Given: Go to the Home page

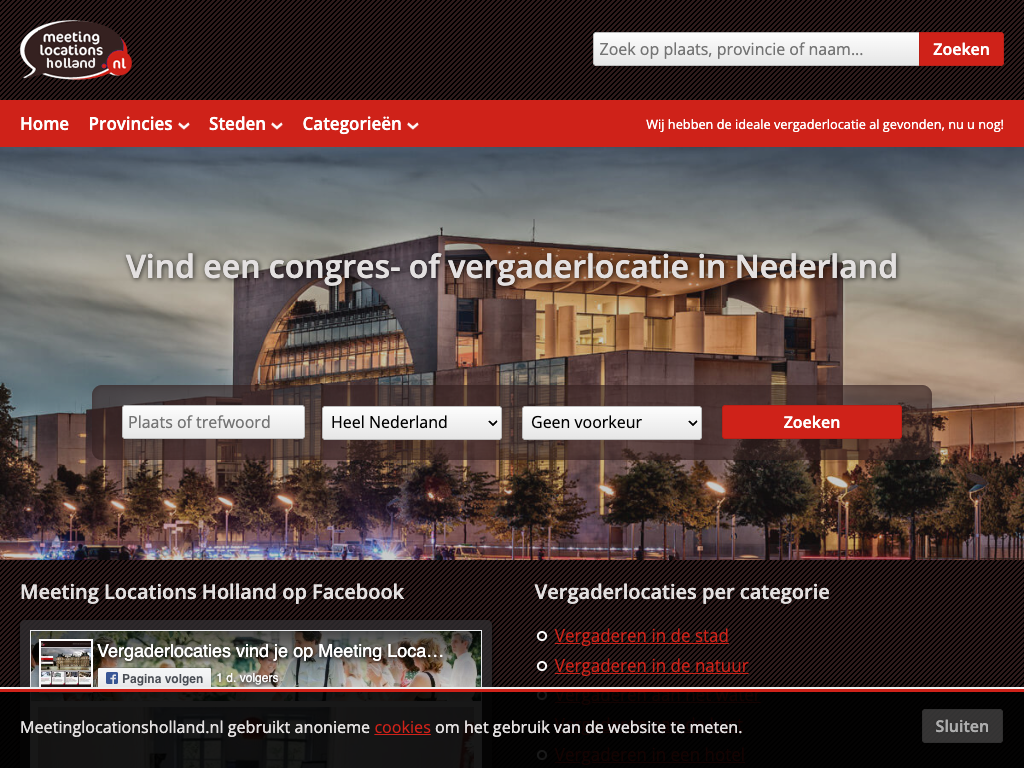Looking at the screenshot, I should 45,124.
